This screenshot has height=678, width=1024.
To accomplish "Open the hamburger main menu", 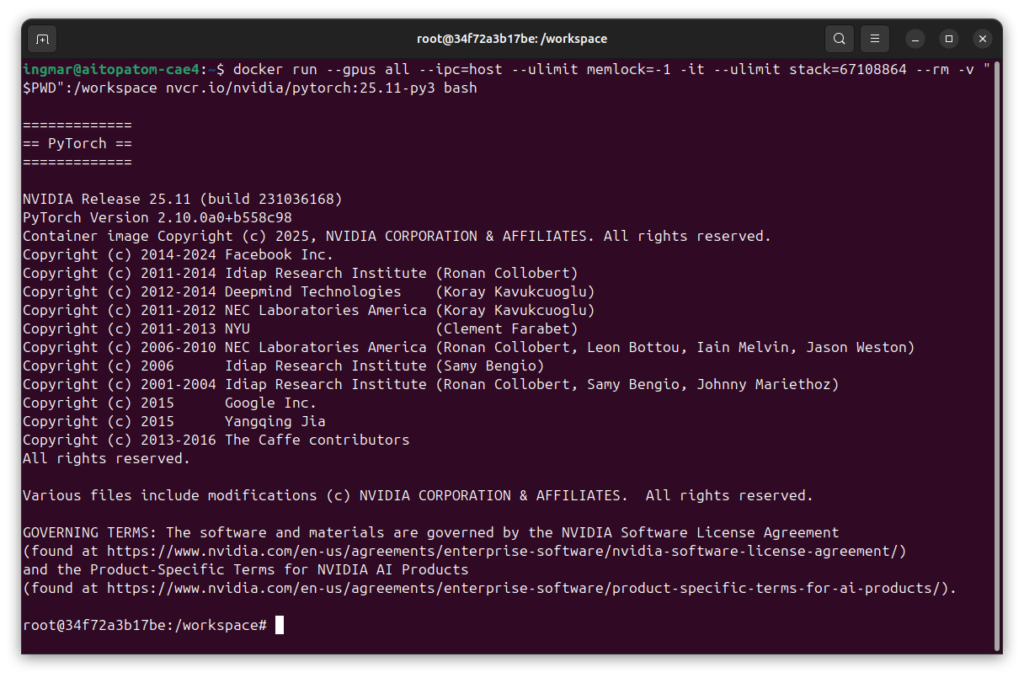I will point(874,39).
